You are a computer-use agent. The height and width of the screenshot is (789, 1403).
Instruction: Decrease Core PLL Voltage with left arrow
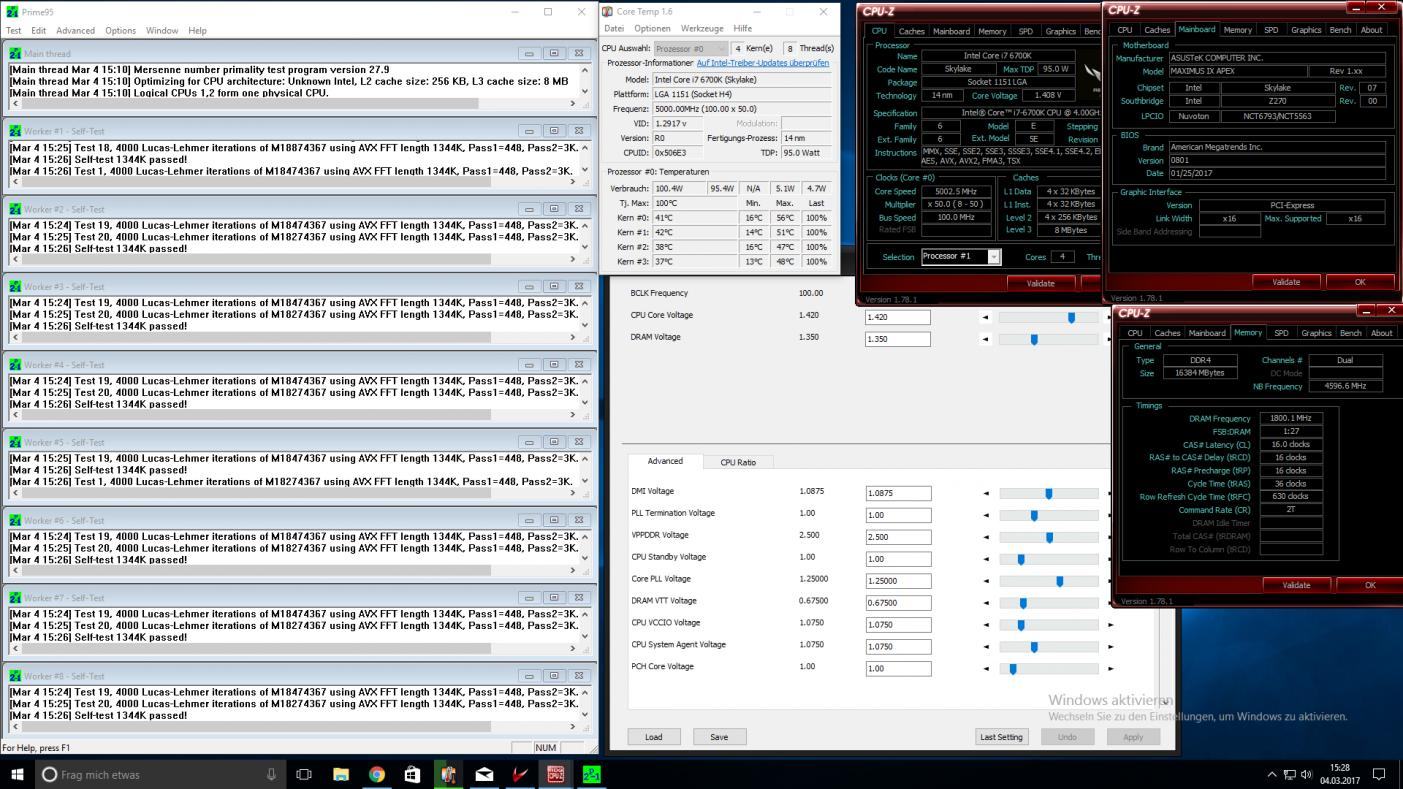point(985,581)
